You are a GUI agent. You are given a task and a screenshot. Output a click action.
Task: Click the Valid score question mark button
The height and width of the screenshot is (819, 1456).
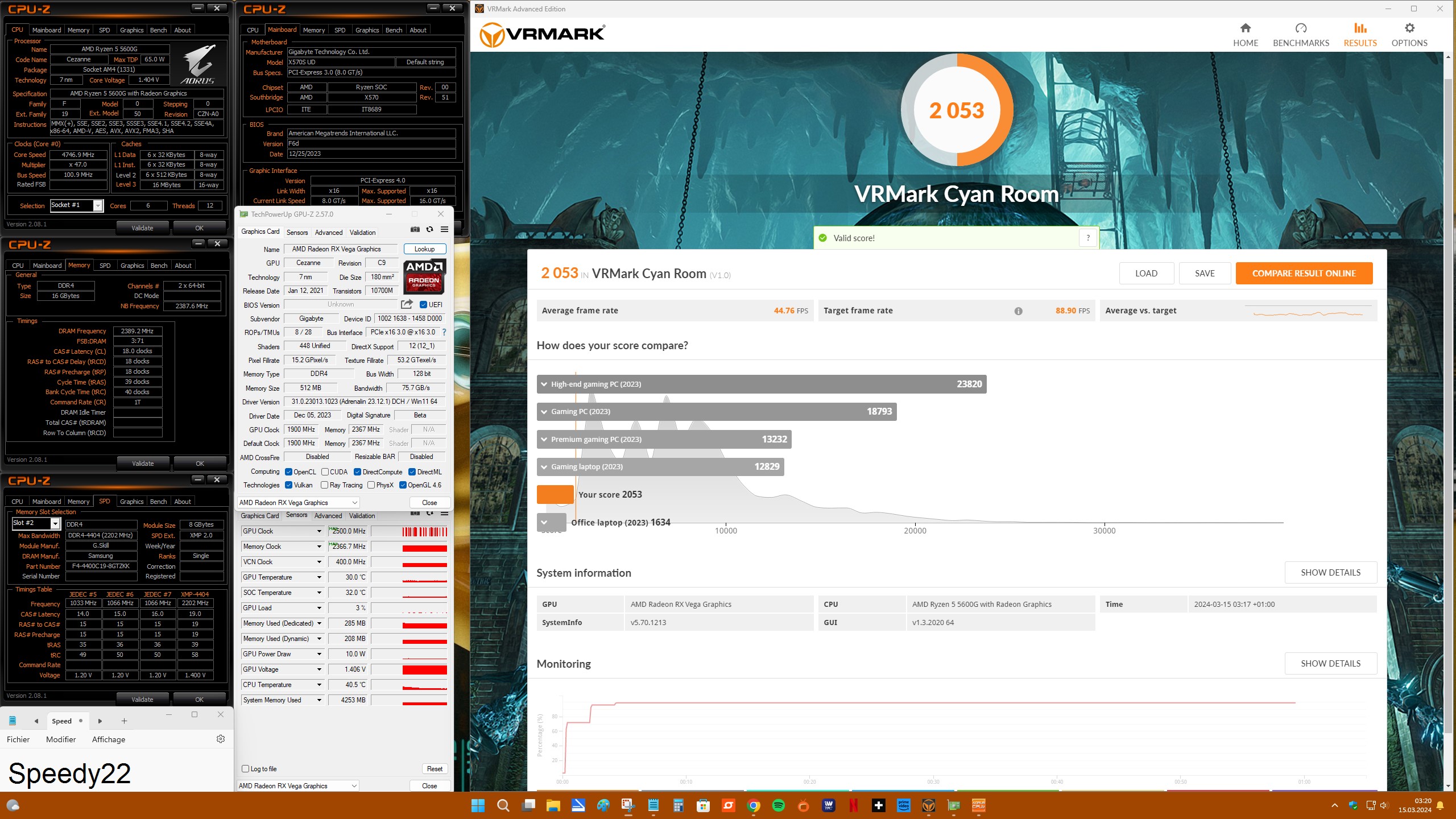click(x=1088, y=238)
